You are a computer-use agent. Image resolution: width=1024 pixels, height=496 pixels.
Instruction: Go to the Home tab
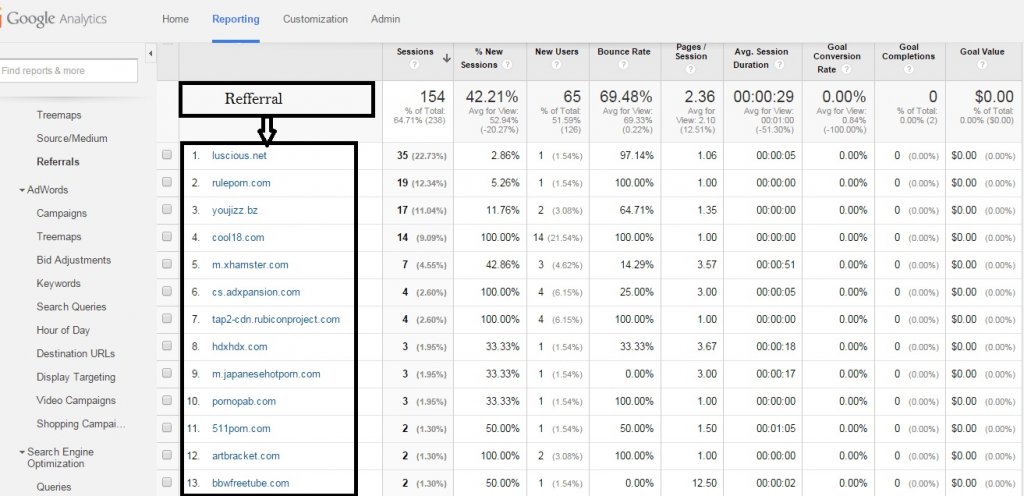click(175, 19)
